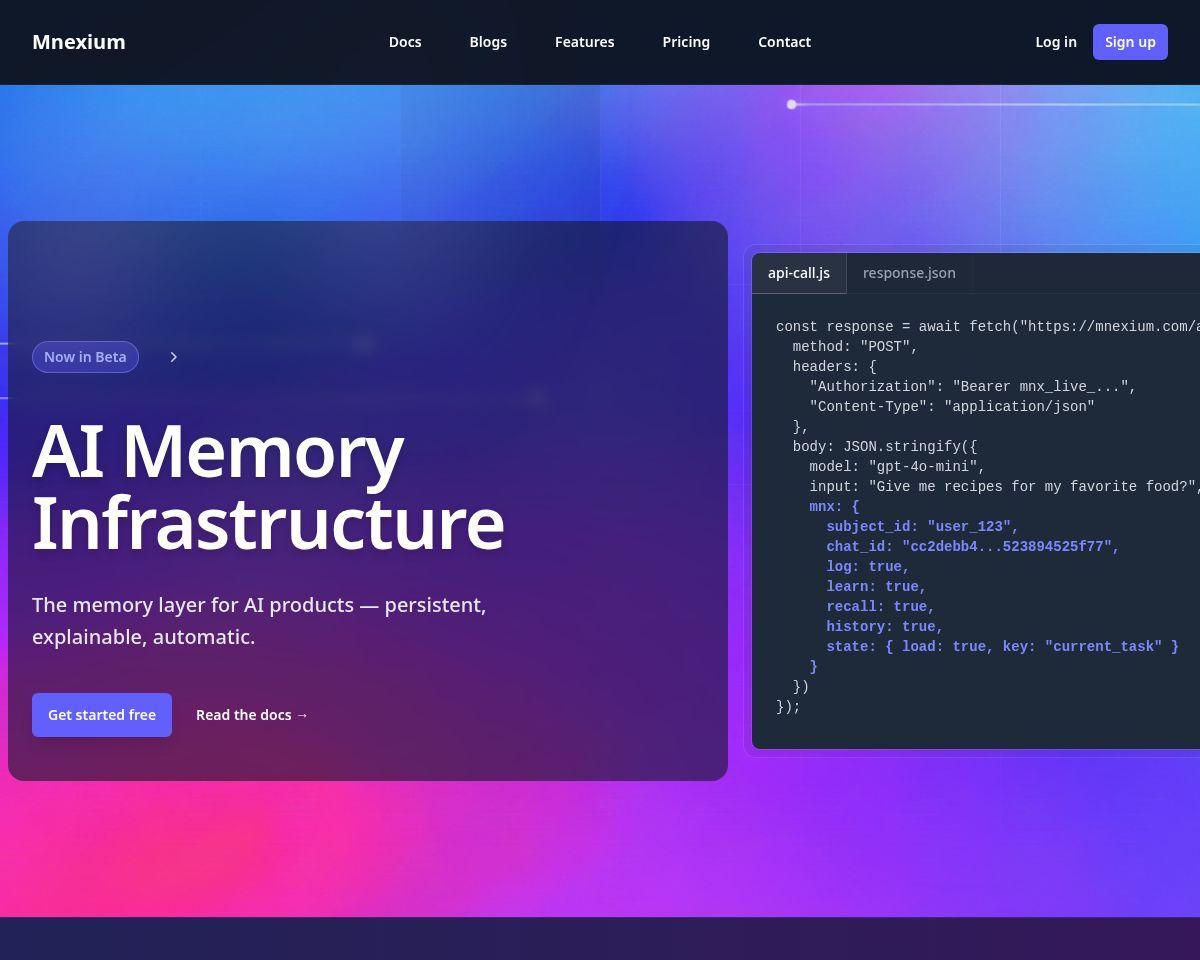1200x960 pixels.
Task: Click the "Authorization" header code line
Action: click(x=973, y=386)
